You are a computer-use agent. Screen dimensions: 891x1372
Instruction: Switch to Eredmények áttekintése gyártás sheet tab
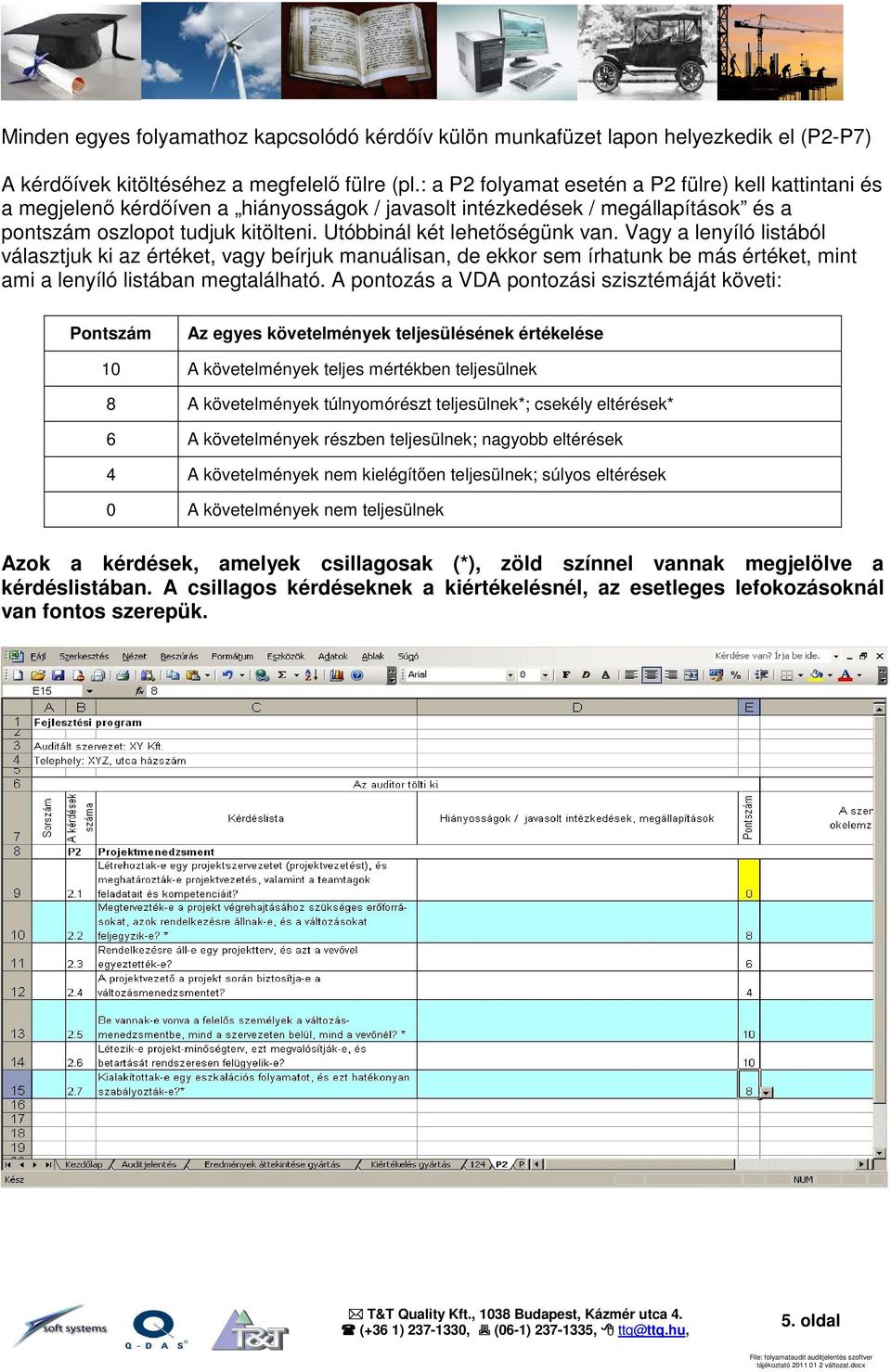[x=272, y=1164]
